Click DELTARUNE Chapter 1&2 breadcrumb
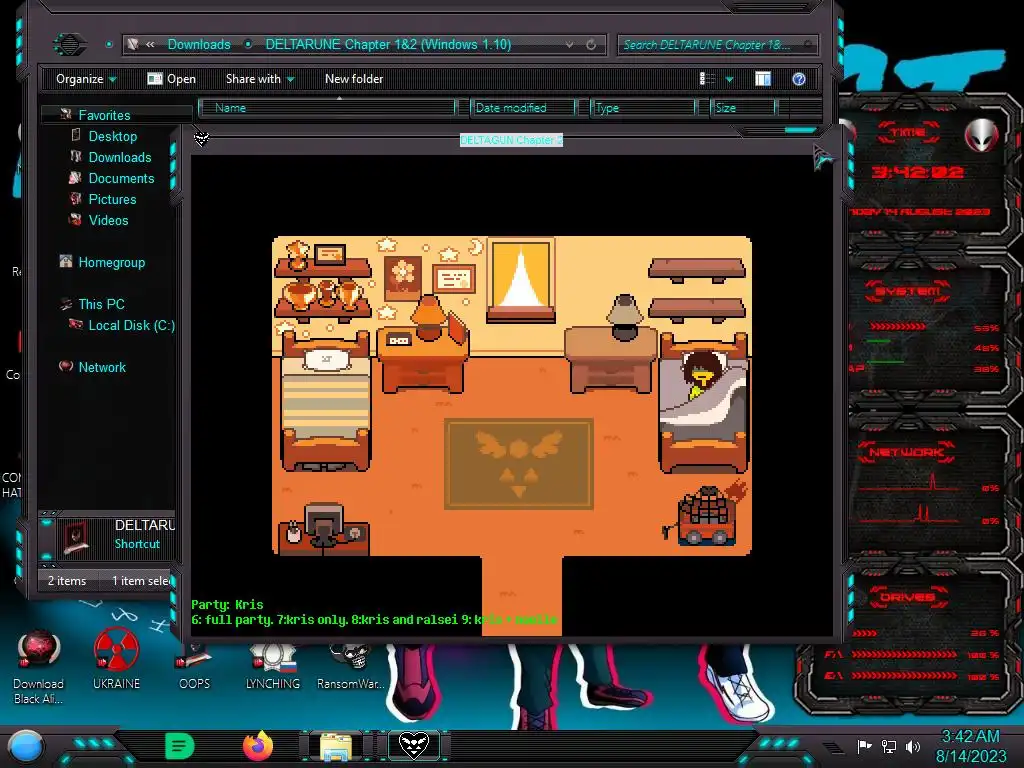Screen dimensions: 1024x768 (x=388, y=44)
